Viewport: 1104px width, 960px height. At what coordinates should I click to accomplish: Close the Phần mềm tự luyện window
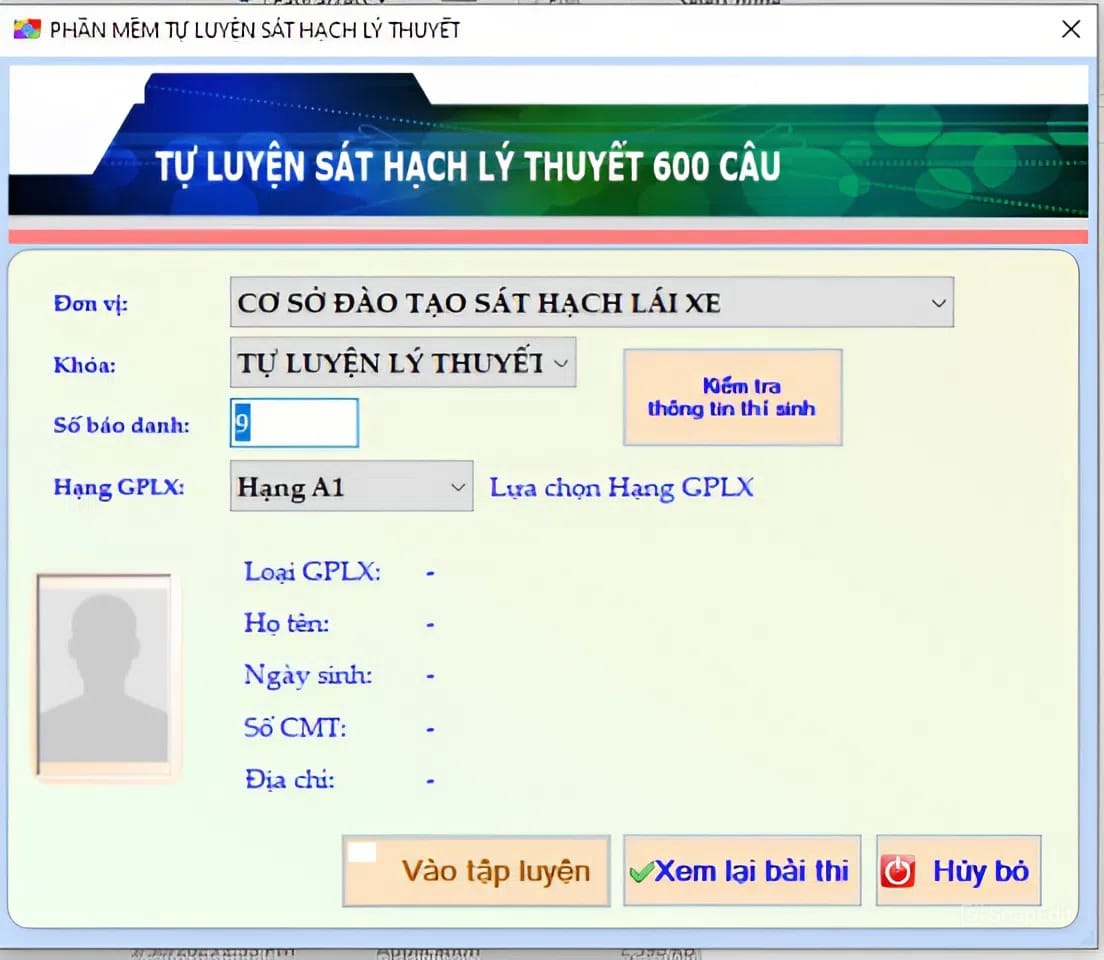1070,29
